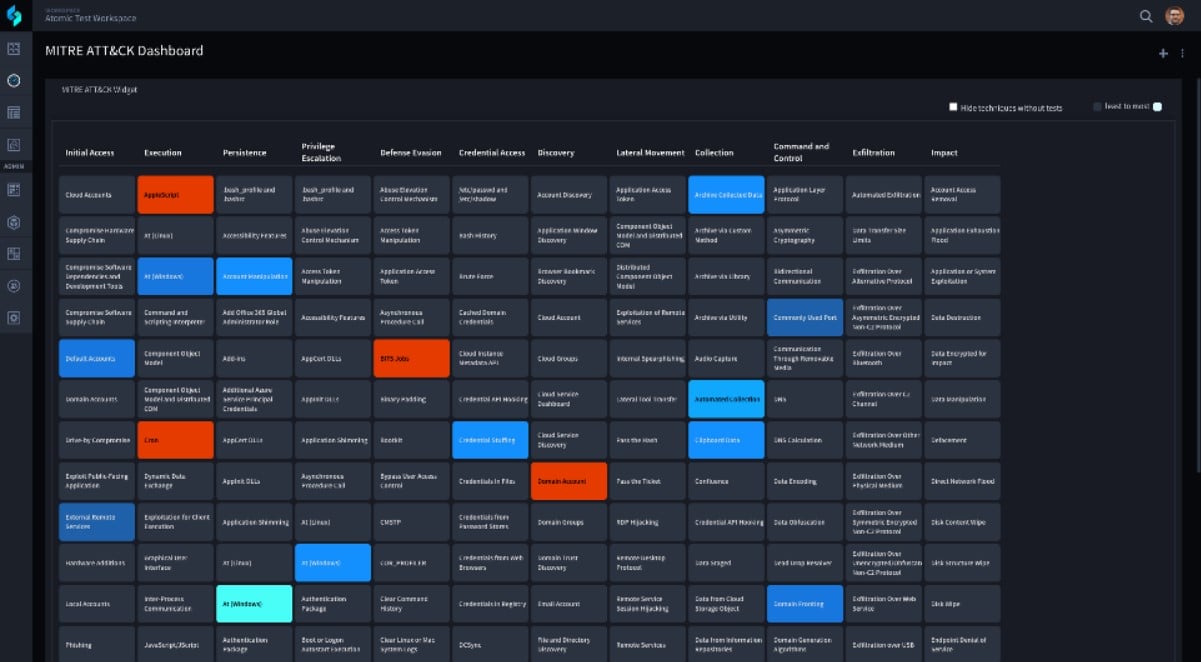Image resolution: width=1201 pixels, height=662 pixels.
Task: Open the layout tiles icon in the Admin sidebar
Action: point(14,253)
